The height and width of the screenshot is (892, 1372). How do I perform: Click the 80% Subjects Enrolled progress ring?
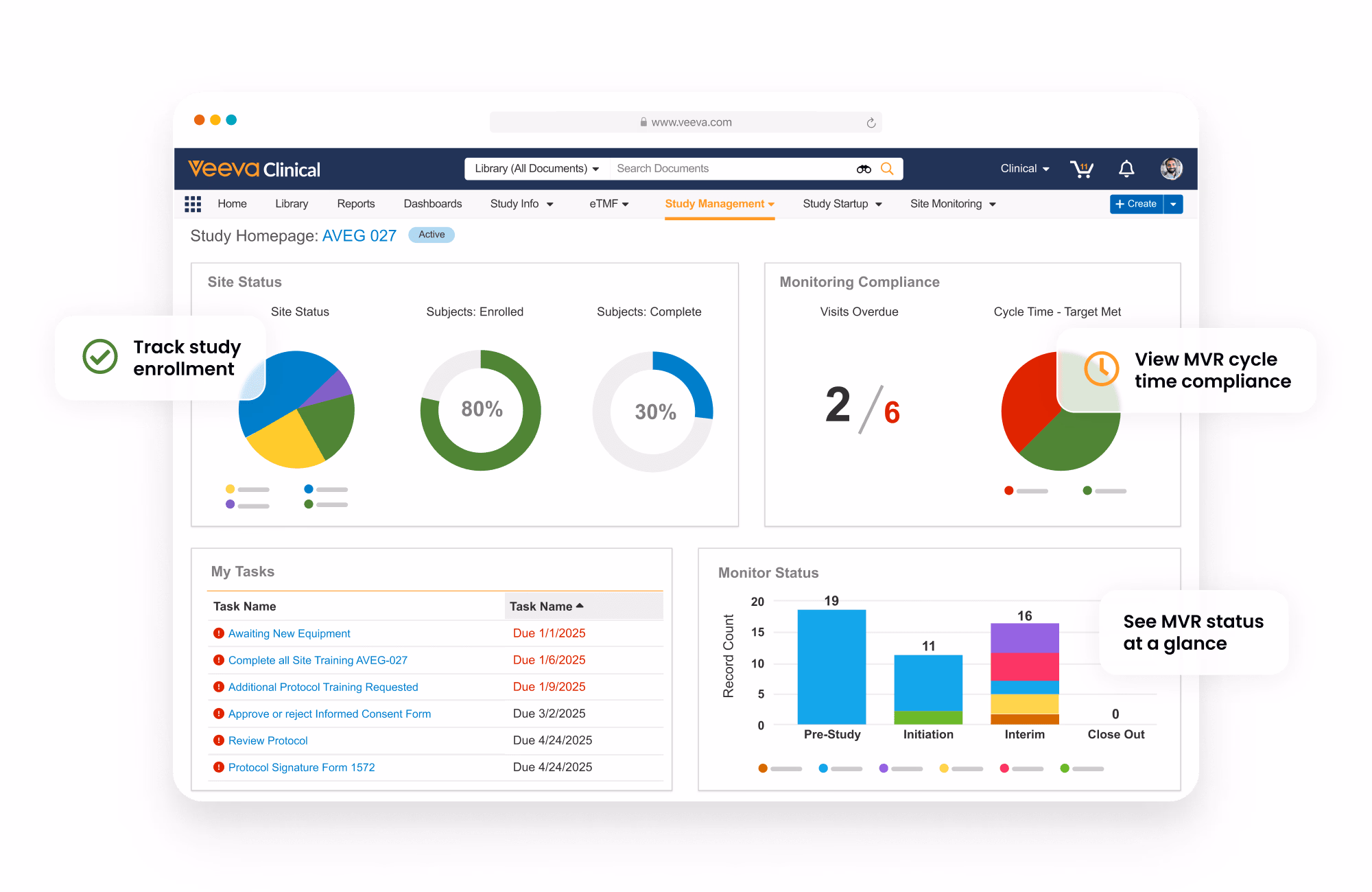click(480, 410)
